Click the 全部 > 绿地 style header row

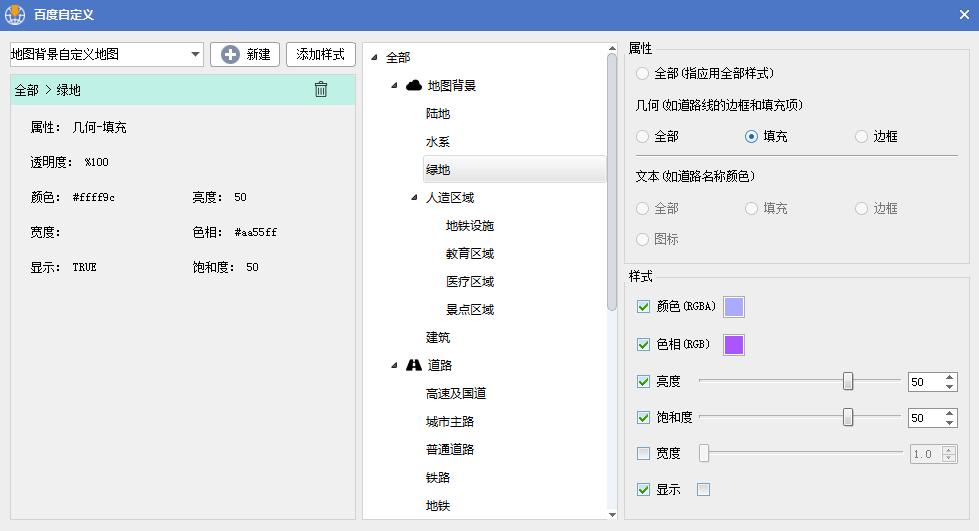(183, 89)
